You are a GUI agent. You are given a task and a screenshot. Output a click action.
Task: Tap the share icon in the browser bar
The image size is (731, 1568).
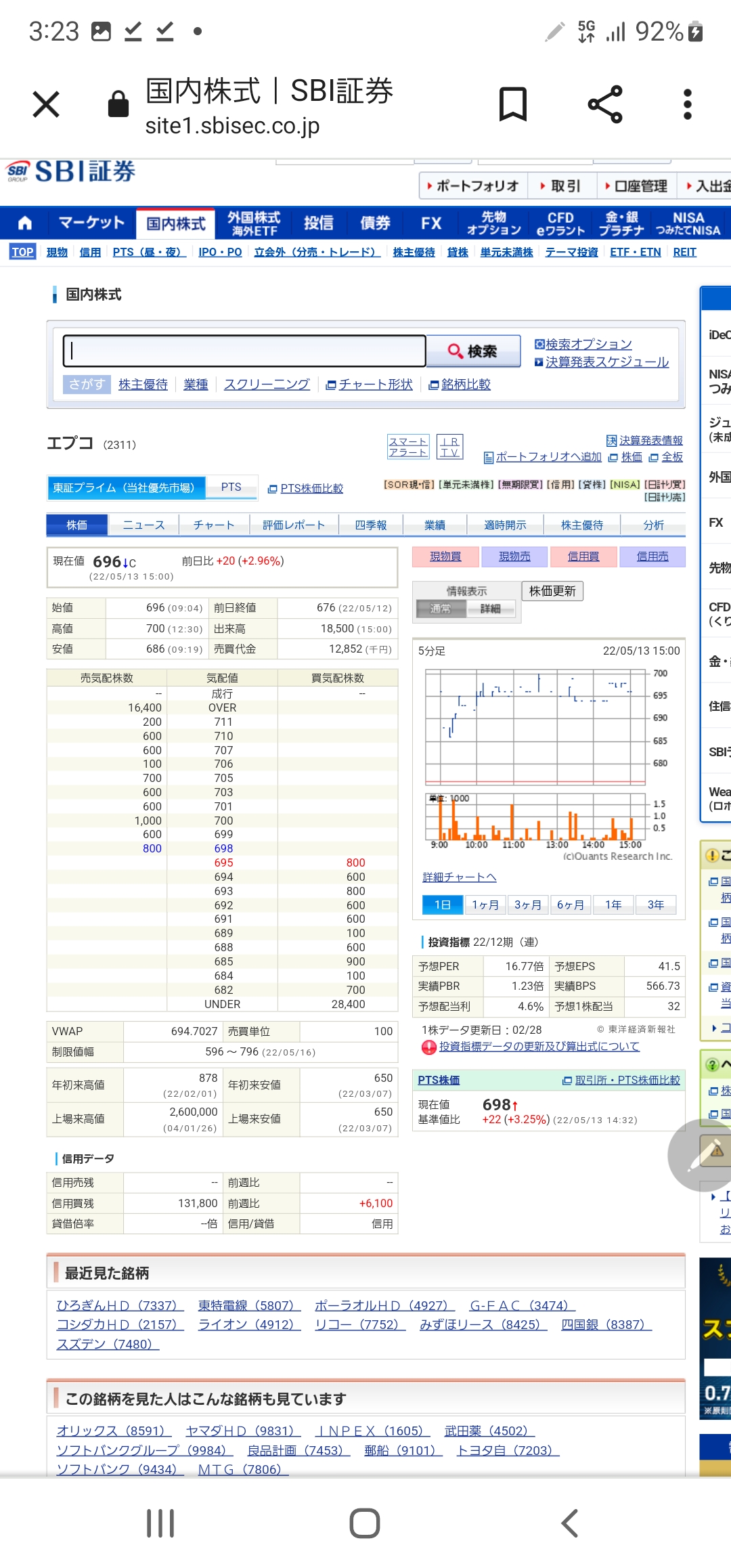[x=605, y=104]
